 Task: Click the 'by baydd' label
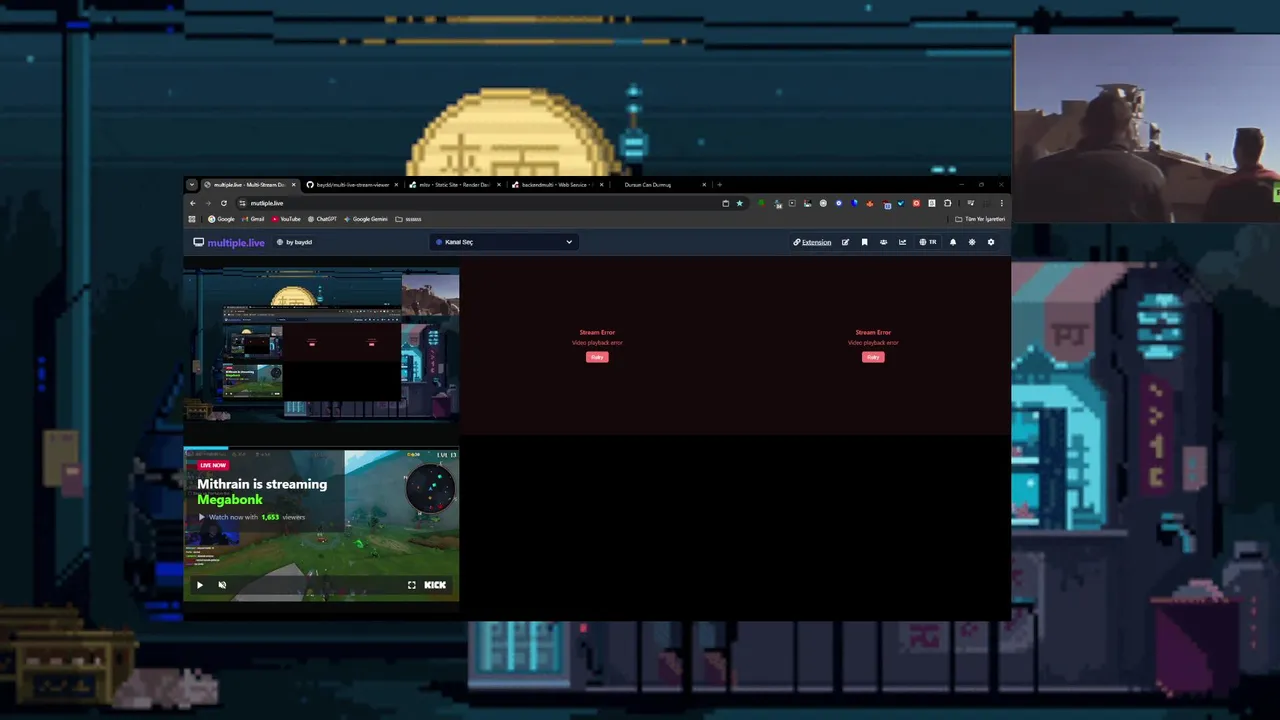point(294,242)
